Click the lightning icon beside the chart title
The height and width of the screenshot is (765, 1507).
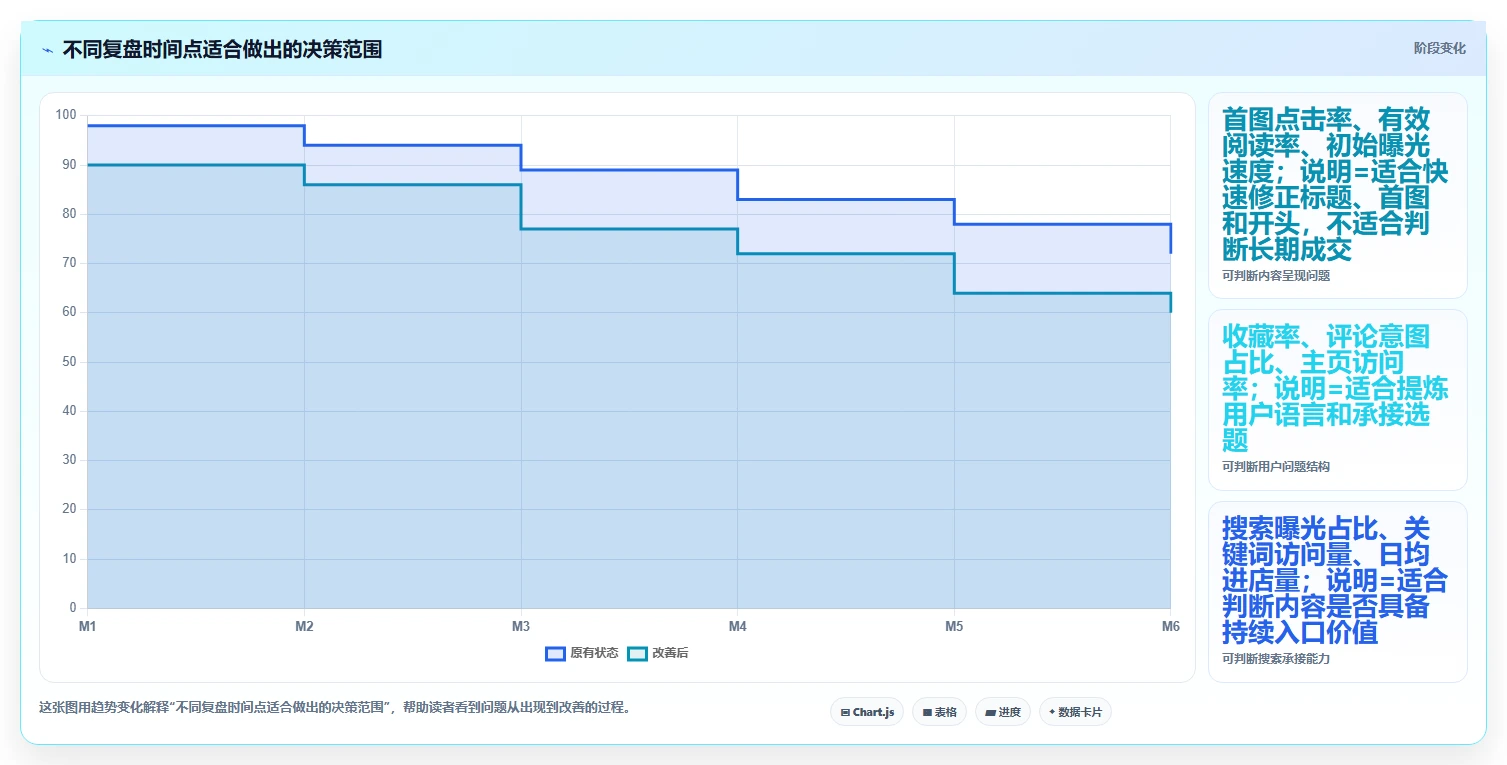47,50
